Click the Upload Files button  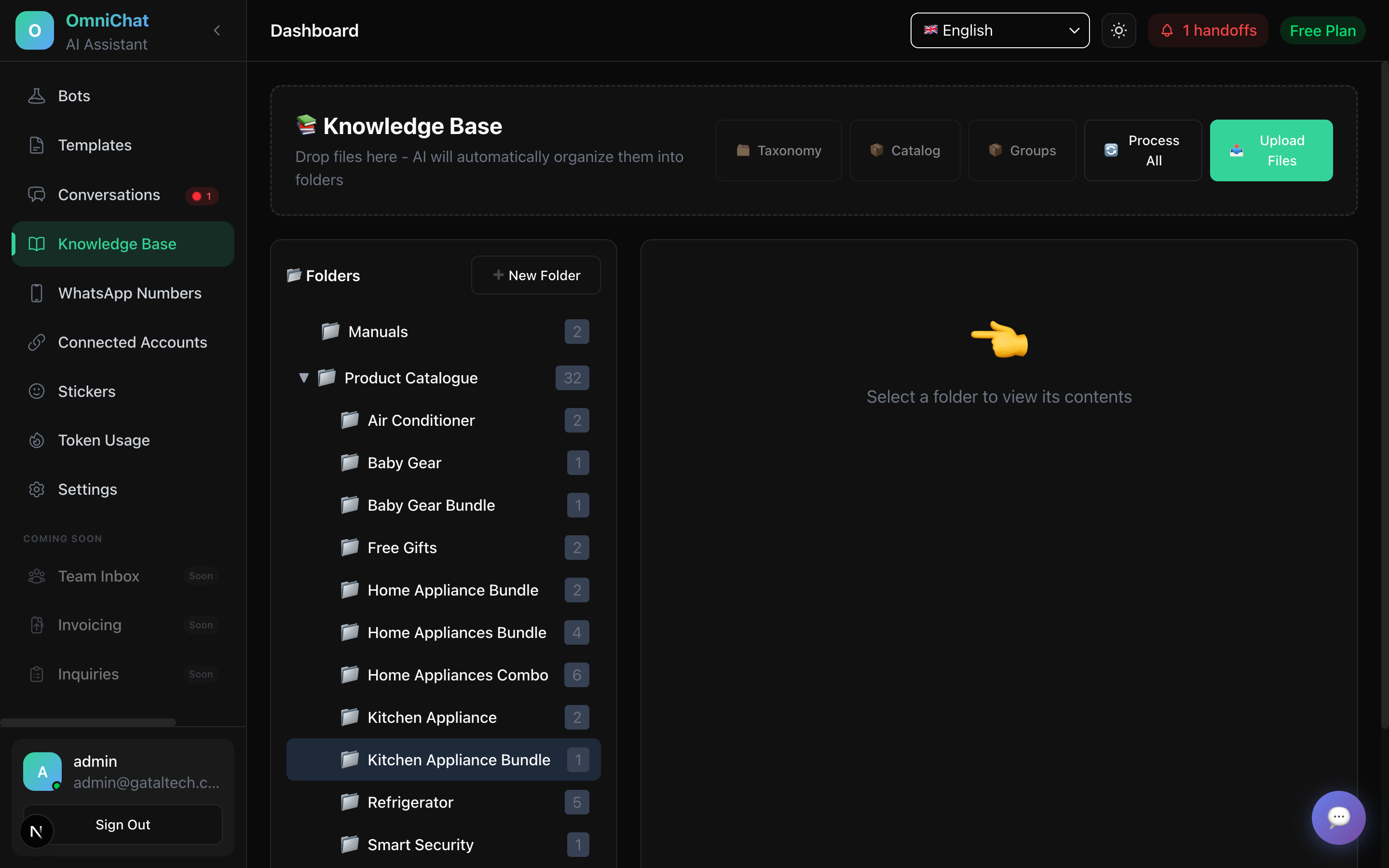1271,150
